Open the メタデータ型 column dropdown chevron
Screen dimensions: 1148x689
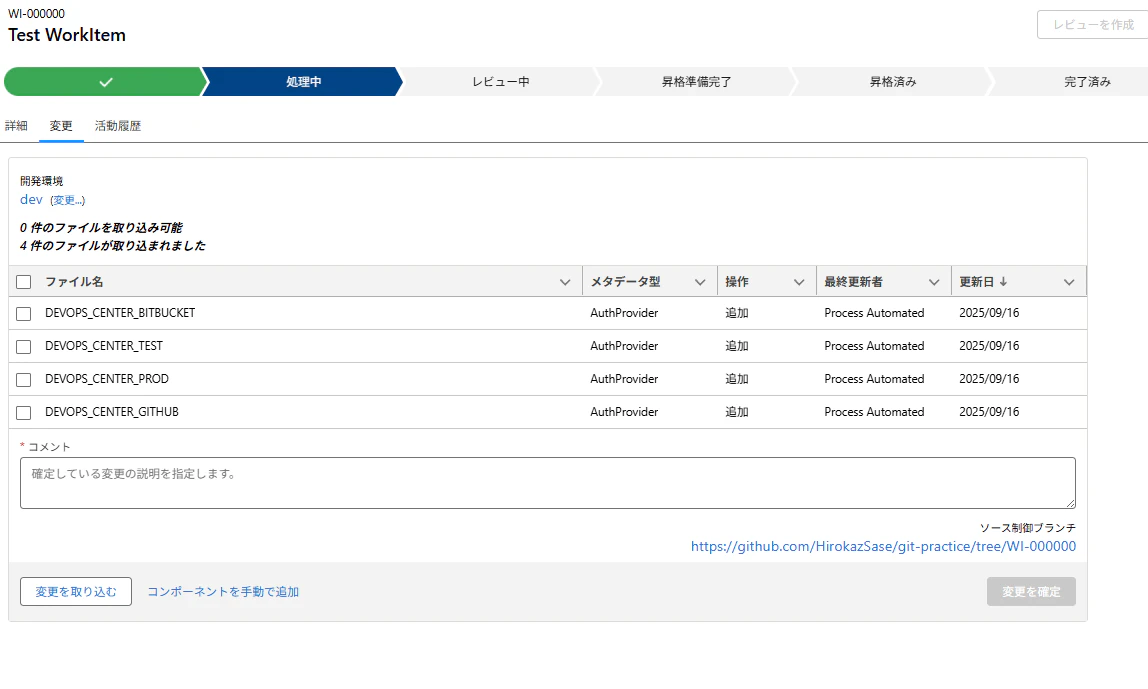[700, 282]
